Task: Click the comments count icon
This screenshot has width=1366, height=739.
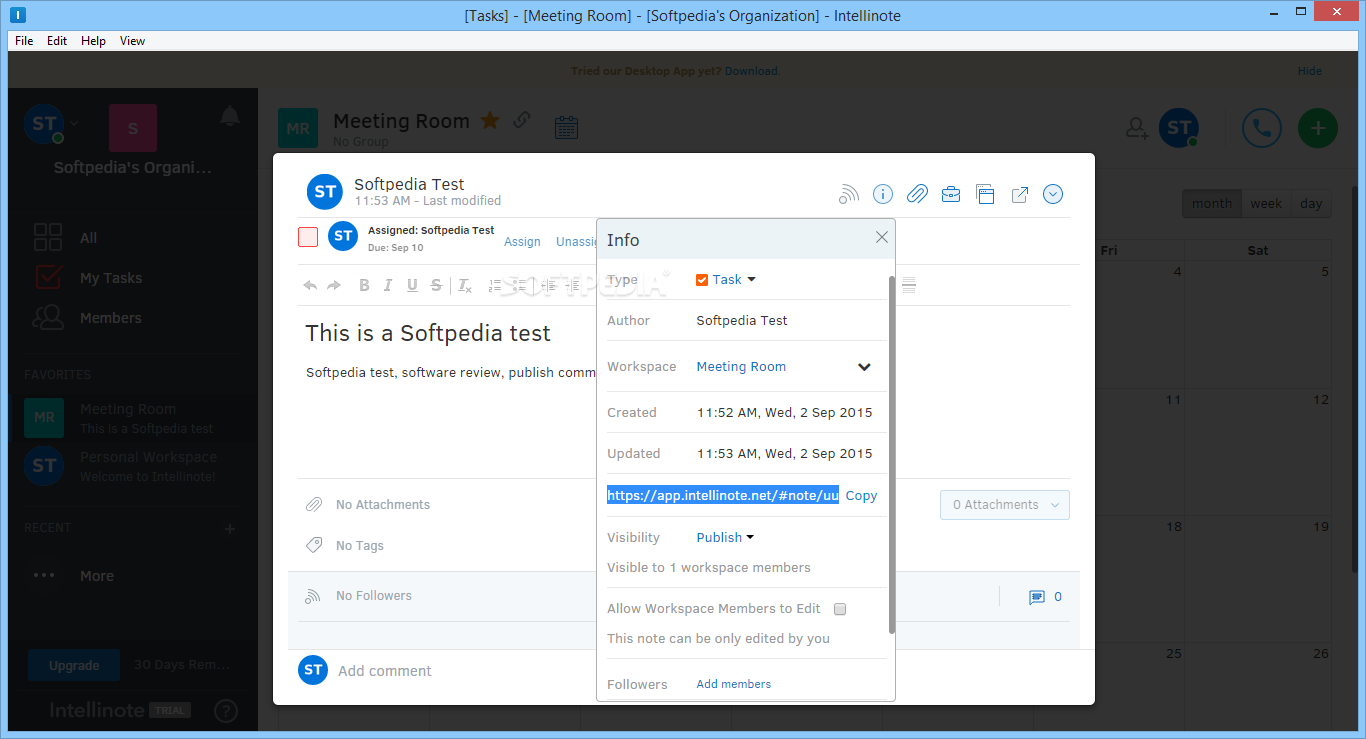Action: point(1037,597)
